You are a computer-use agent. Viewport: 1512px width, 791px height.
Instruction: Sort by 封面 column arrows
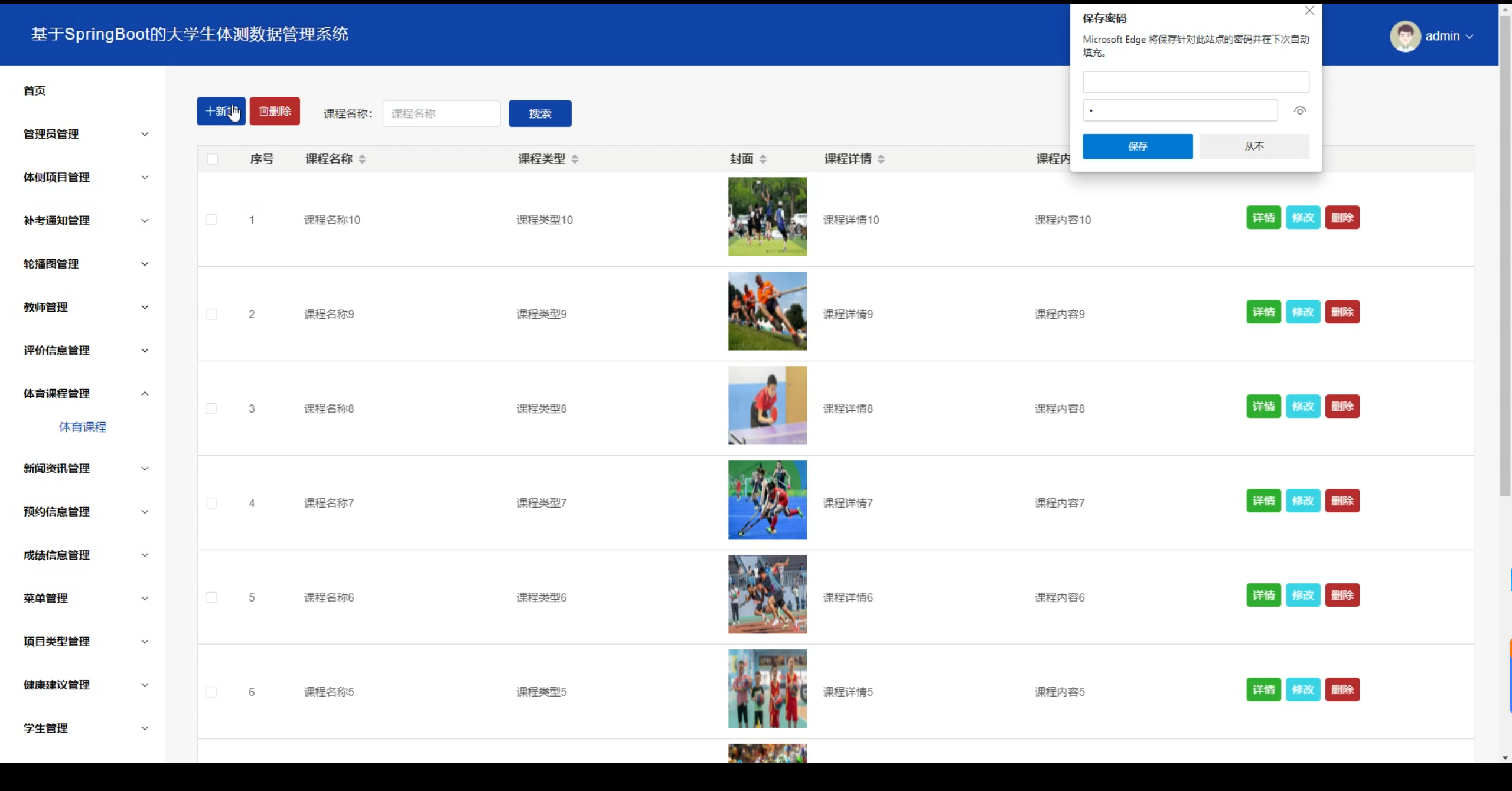tap(763, 159)
